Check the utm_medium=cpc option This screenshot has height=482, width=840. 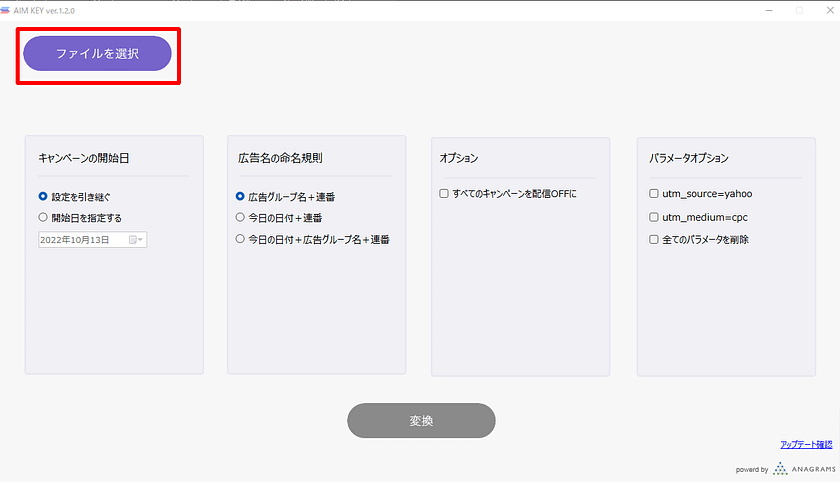654,217
